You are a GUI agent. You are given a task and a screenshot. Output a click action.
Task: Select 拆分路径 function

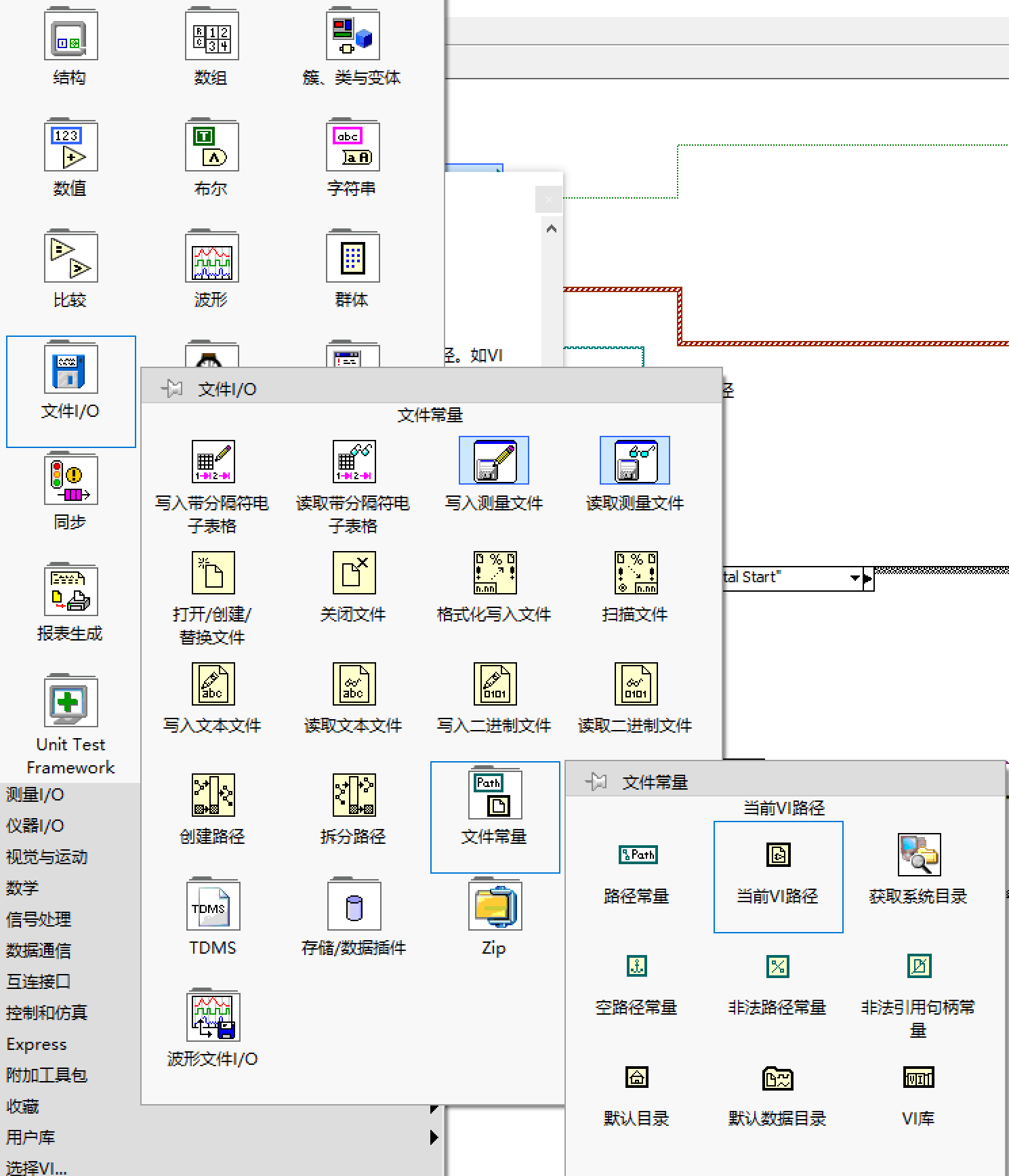[354, 794]
